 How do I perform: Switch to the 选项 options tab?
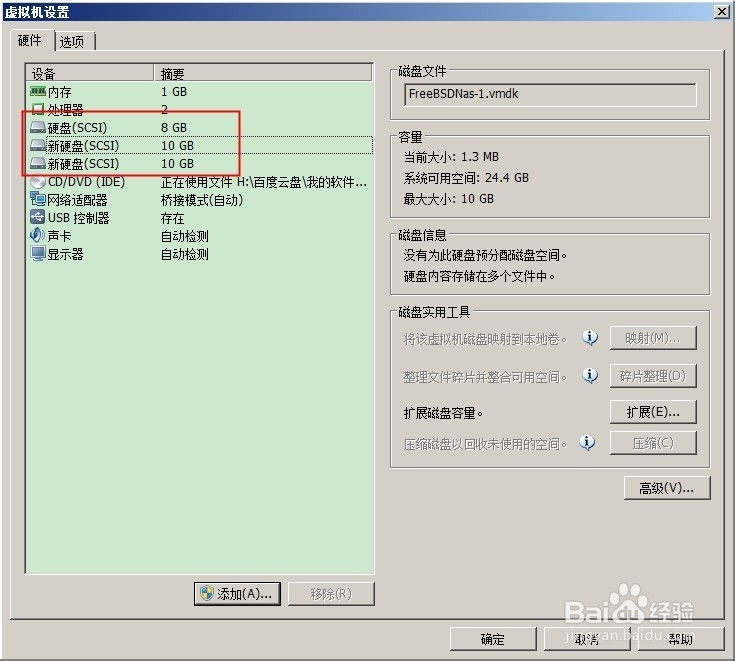point(74,42)
